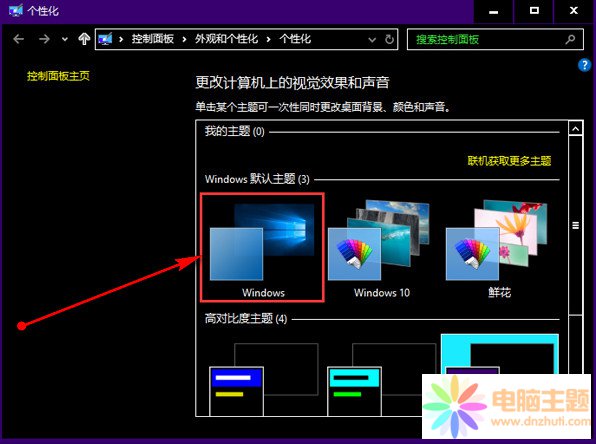Open help with question mark icon
The width and height of the screenshot is (596, 444).
(584, 65)
